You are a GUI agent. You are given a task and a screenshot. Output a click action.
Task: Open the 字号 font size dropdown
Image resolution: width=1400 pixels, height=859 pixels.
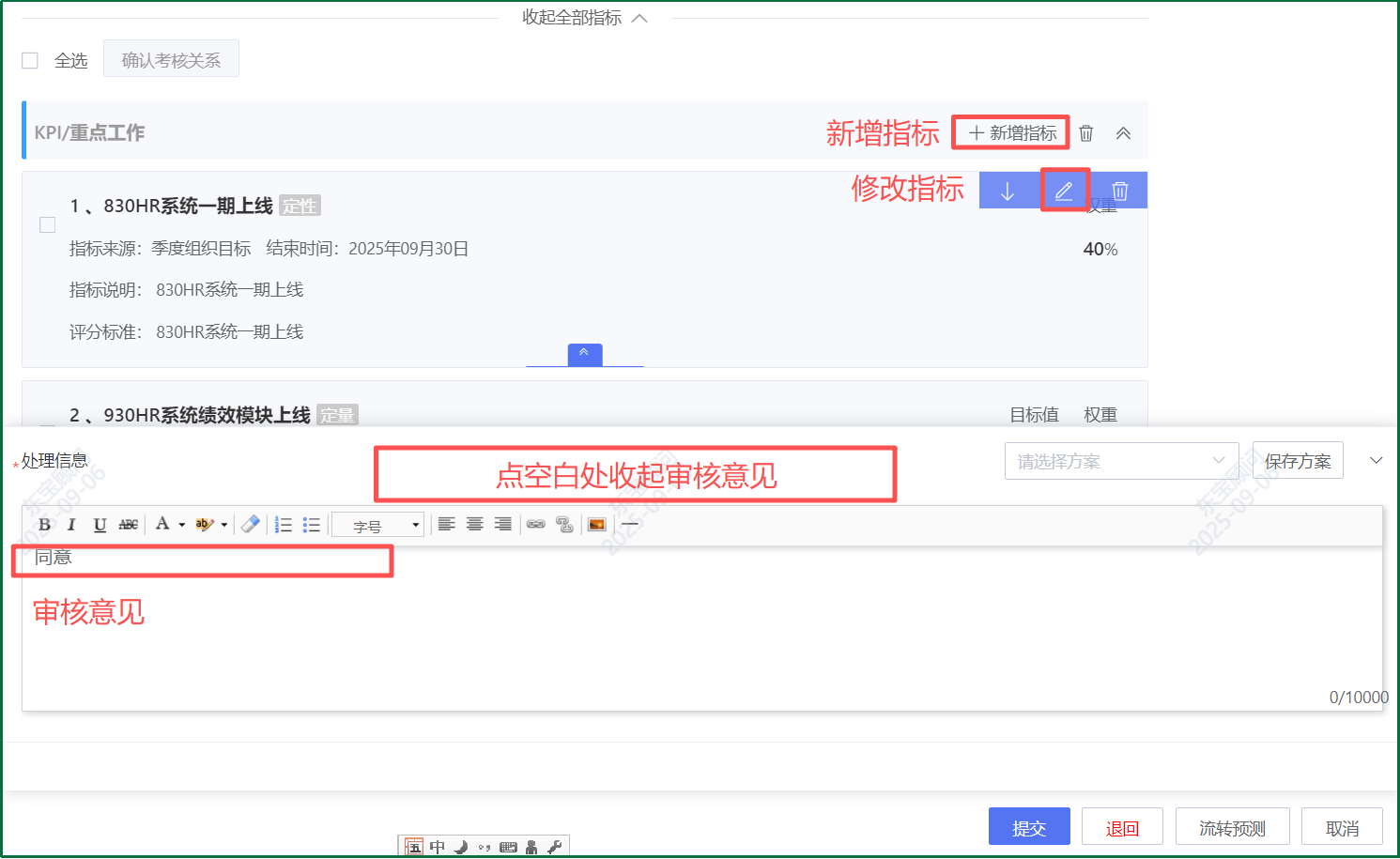tap(378, 526)
